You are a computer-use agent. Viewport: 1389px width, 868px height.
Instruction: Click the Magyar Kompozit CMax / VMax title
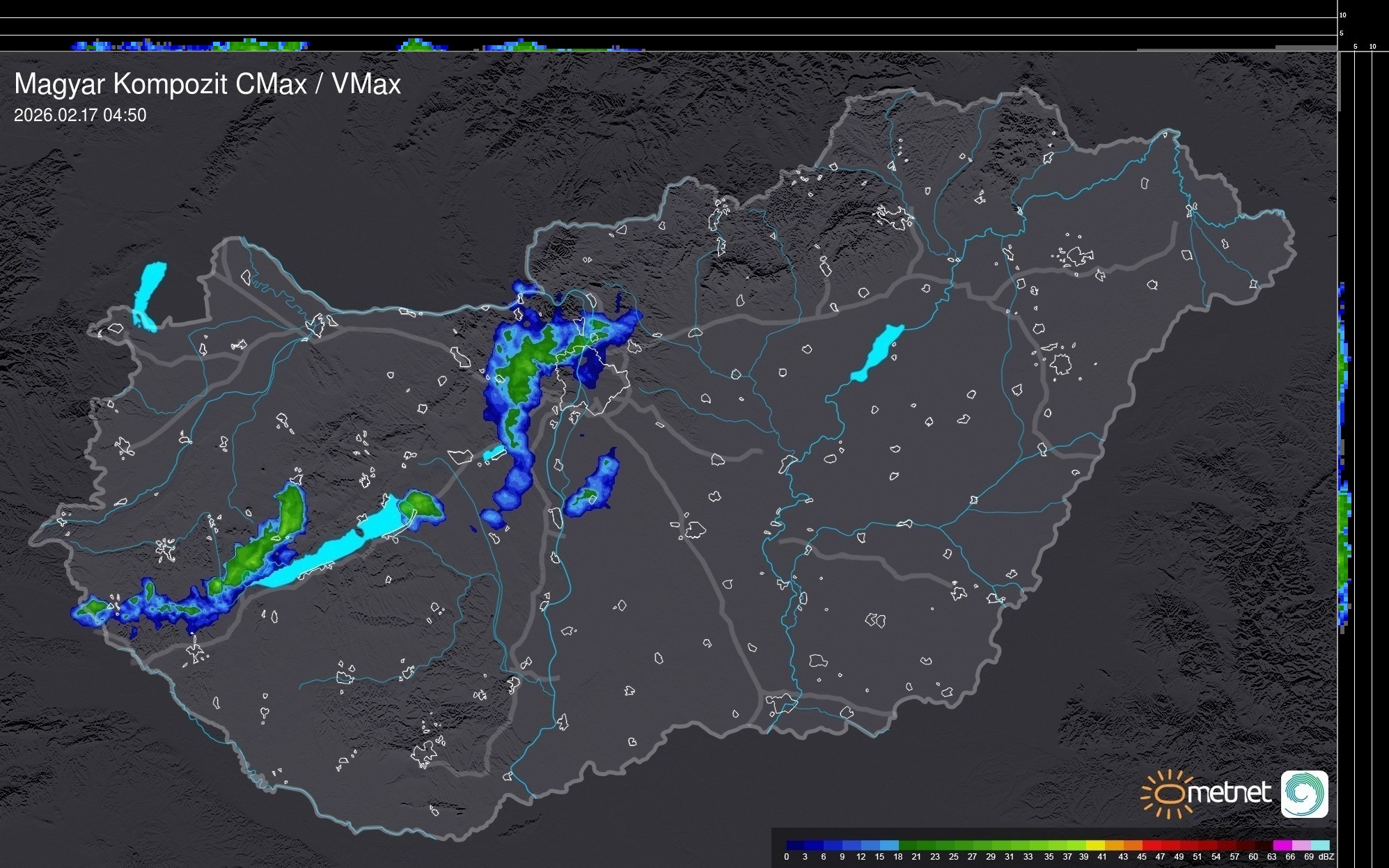coord(207,84)
